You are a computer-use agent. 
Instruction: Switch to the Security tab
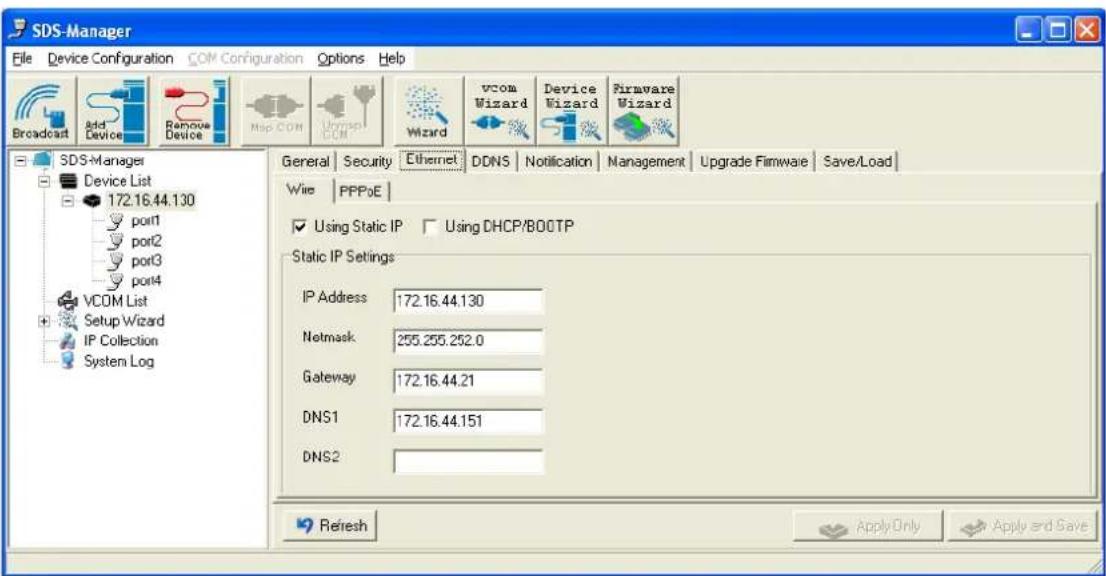tap(367, 161)
